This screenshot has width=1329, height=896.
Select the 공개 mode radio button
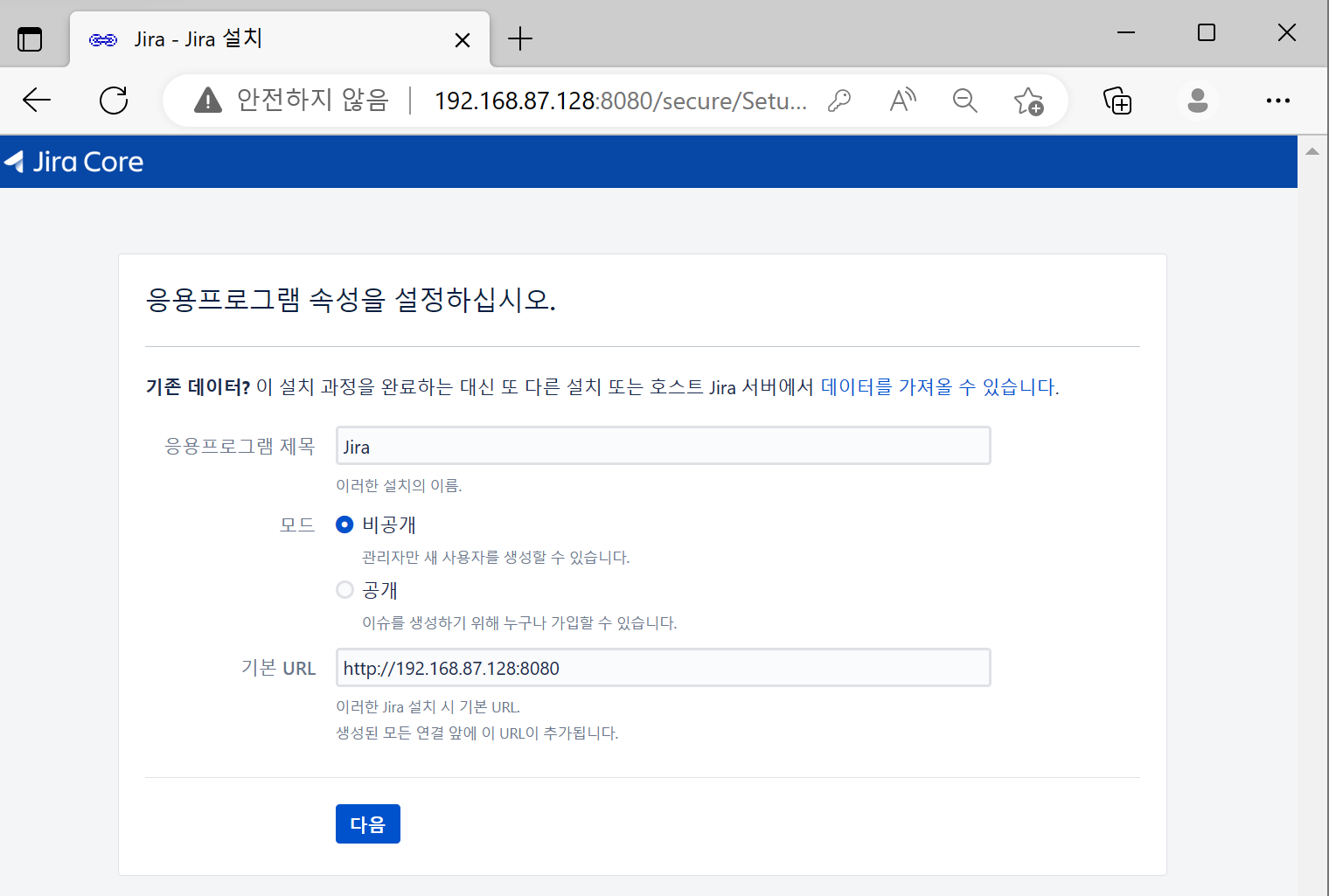coord(344,590)
